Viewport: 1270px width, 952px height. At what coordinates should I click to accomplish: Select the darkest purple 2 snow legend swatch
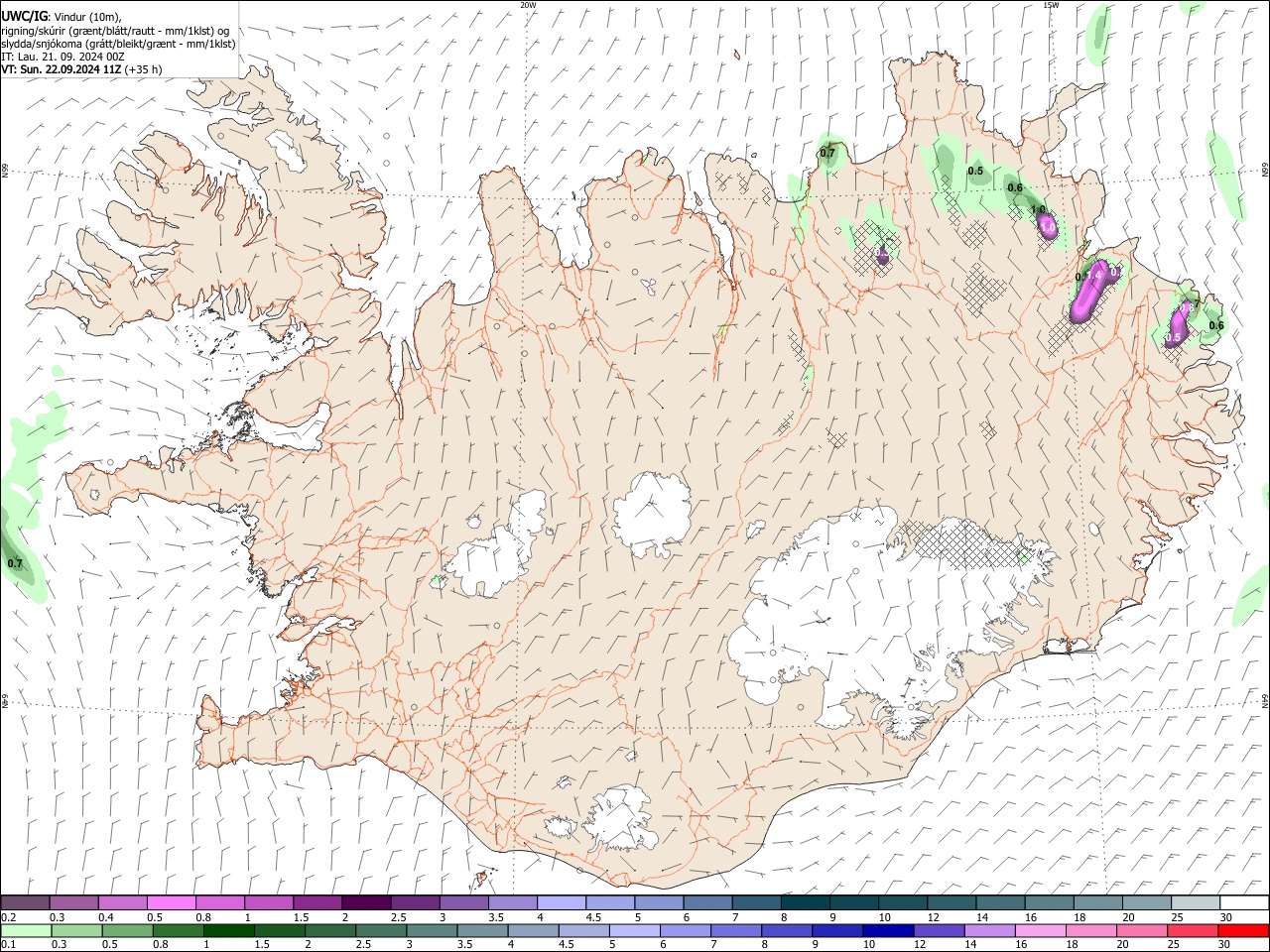pos(365,903)
